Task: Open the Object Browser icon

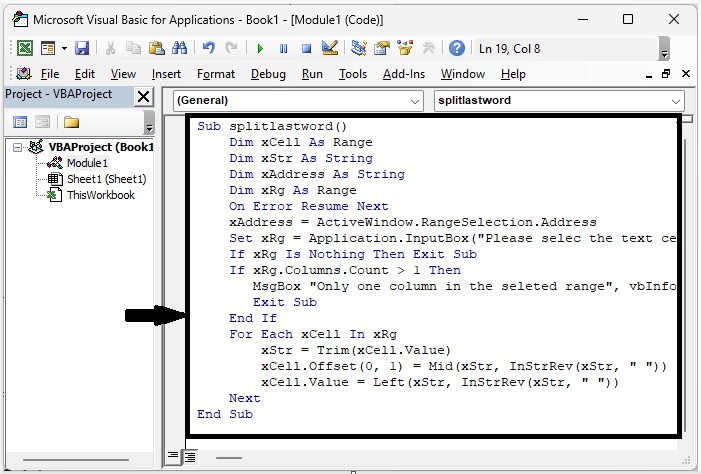Action: coord(405,48)
